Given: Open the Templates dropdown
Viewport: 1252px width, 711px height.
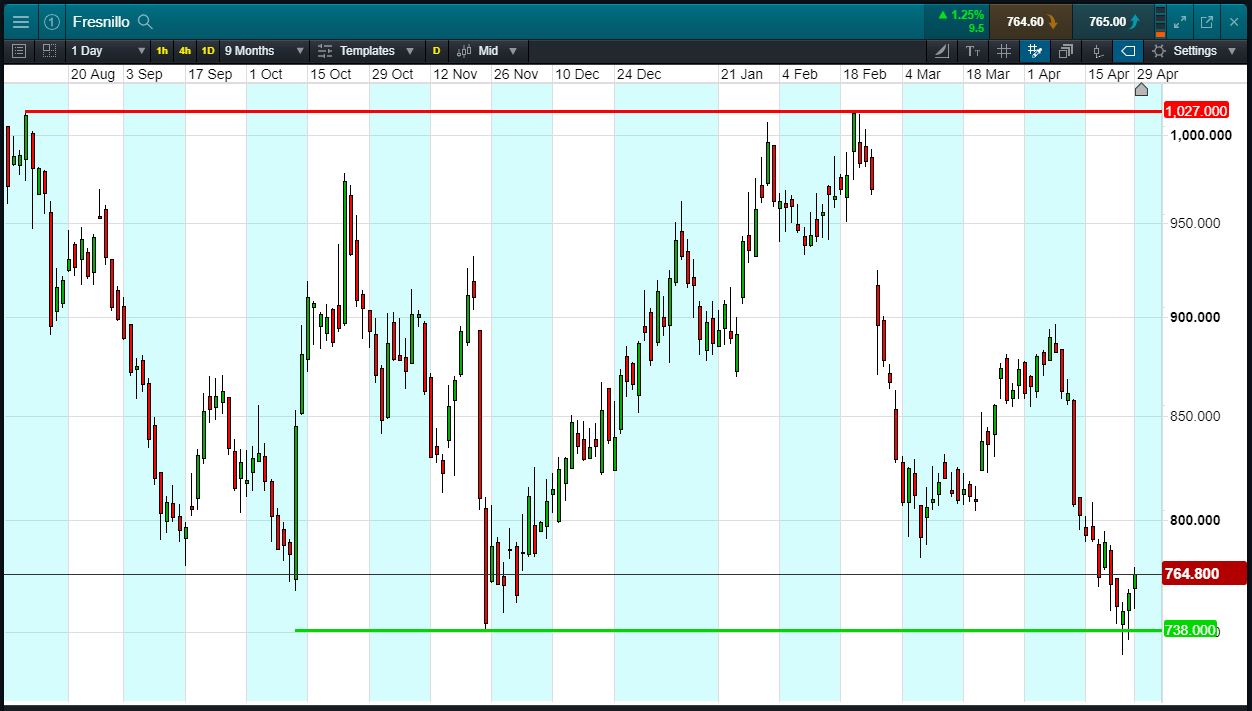Looking at the screenshot, I should pos(367,51).
